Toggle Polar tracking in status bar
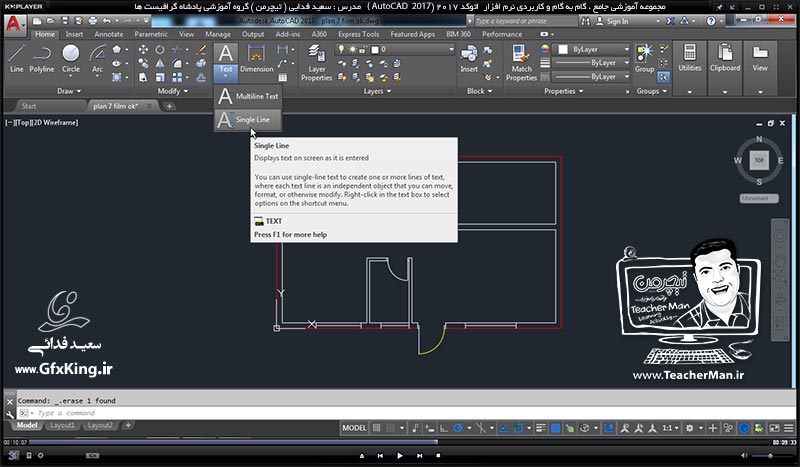Screen dimensions: 800x467 click(458, 428)
